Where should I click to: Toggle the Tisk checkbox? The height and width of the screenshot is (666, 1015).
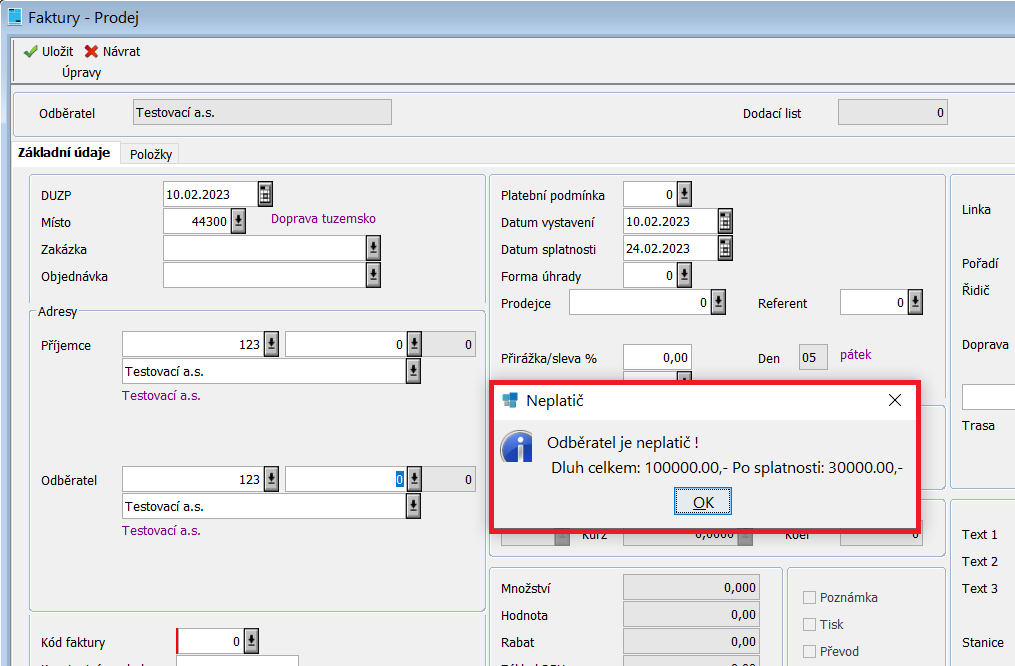coord(810,625)
